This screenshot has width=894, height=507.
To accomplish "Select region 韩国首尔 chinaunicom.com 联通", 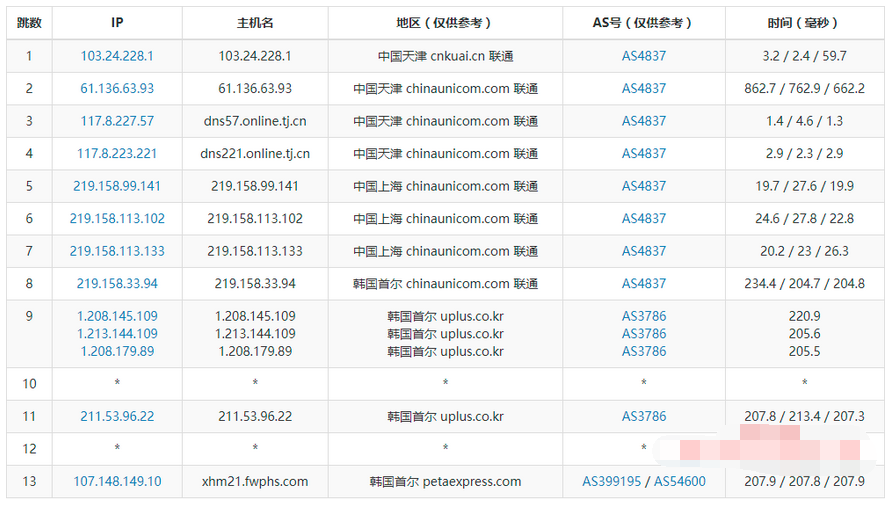I will pos(445,283).
